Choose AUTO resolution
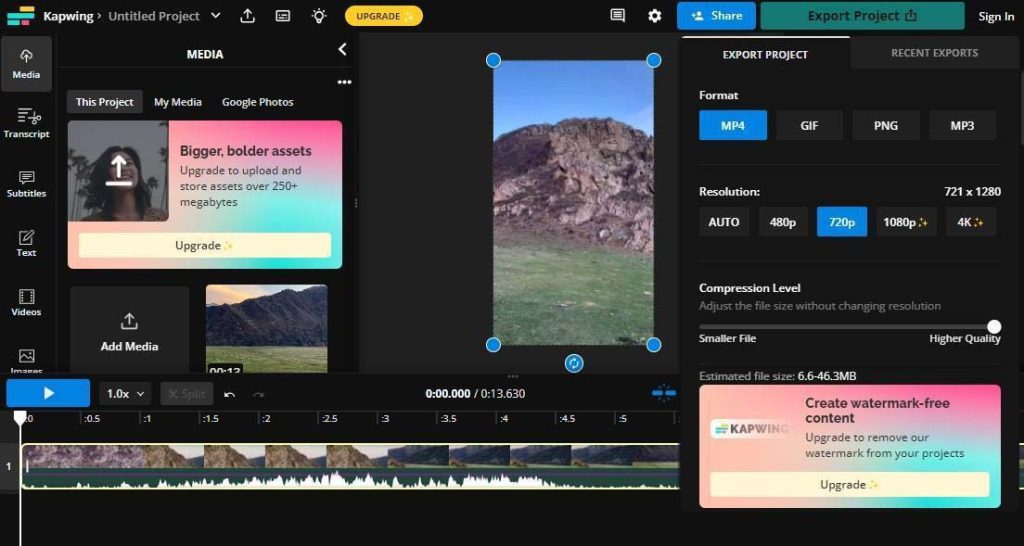This screenshot has height=546, width=1024. 724,222
